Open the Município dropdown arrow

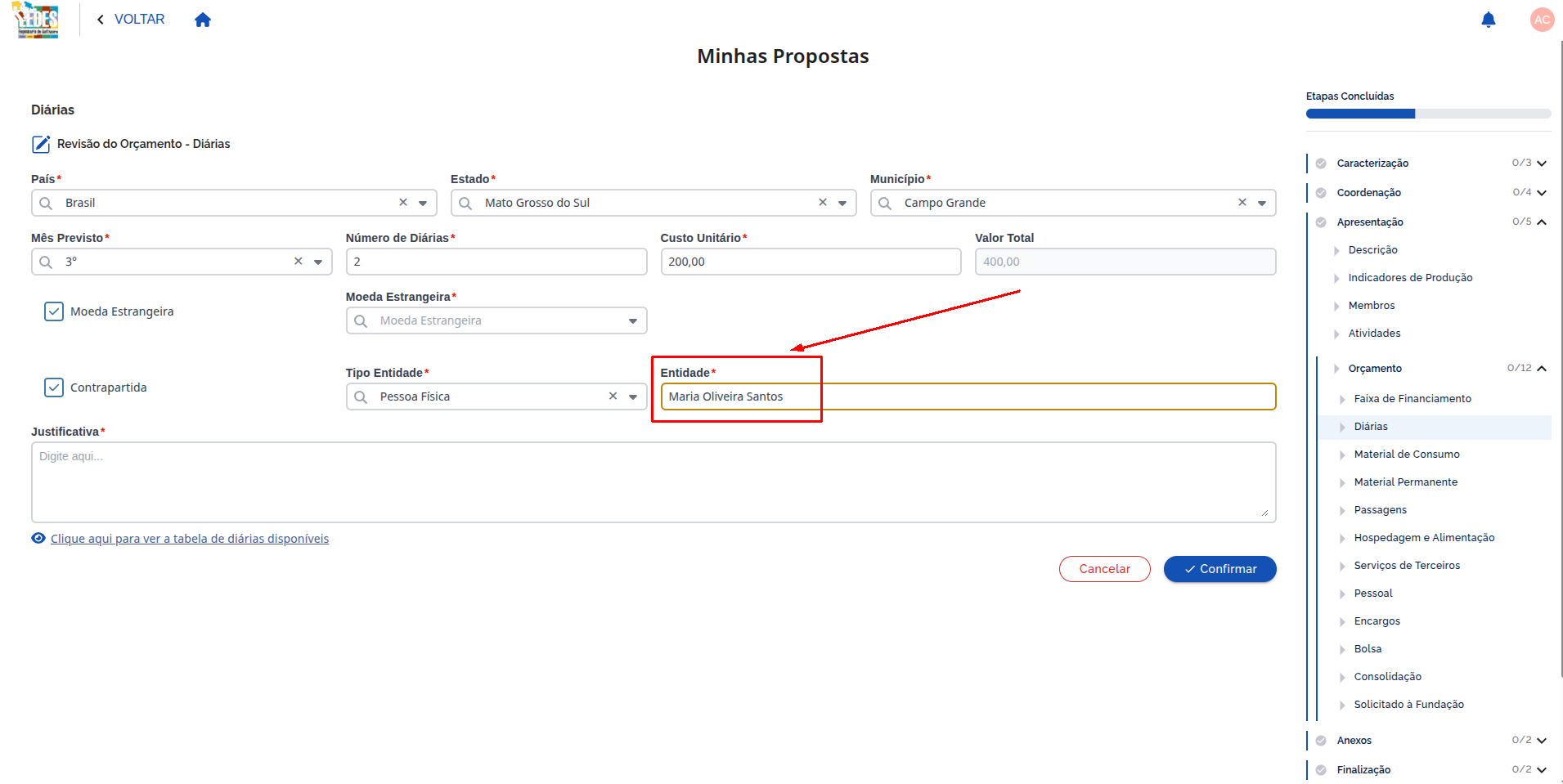tap(1262, 204)
